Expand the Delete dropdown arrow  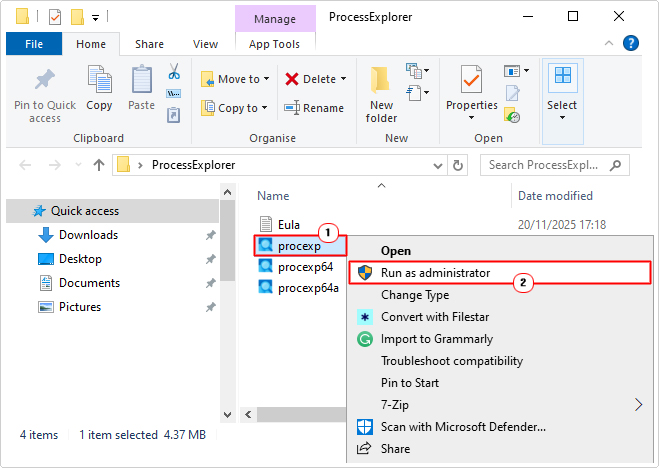(x=343, y=79)
